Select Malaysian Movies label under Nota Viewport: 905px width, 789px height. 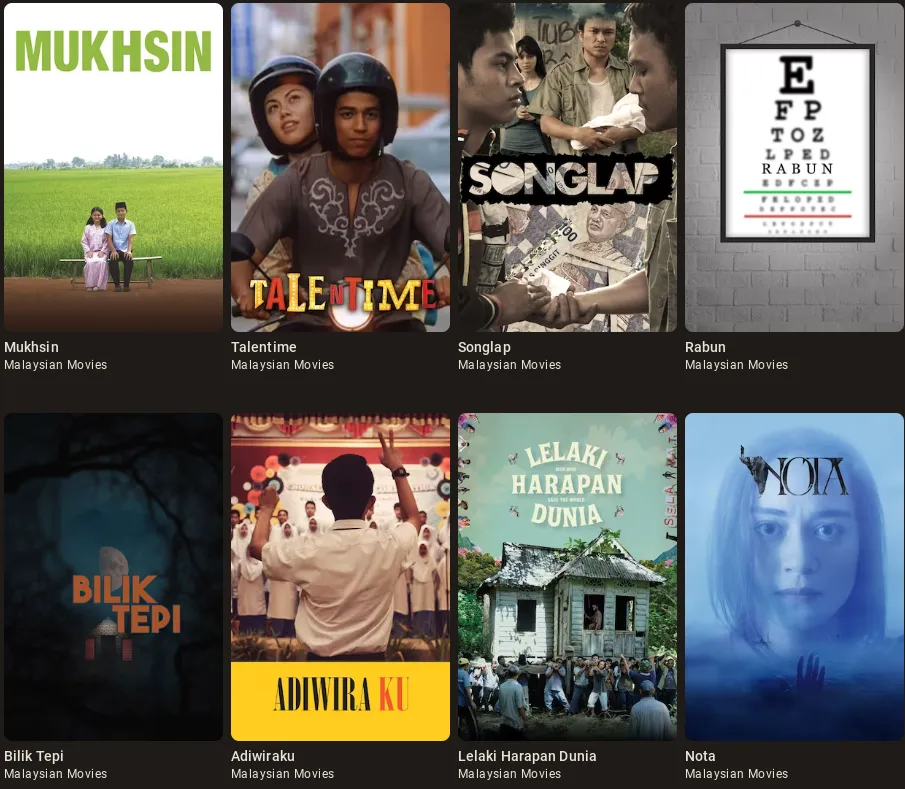coord(736,773)
